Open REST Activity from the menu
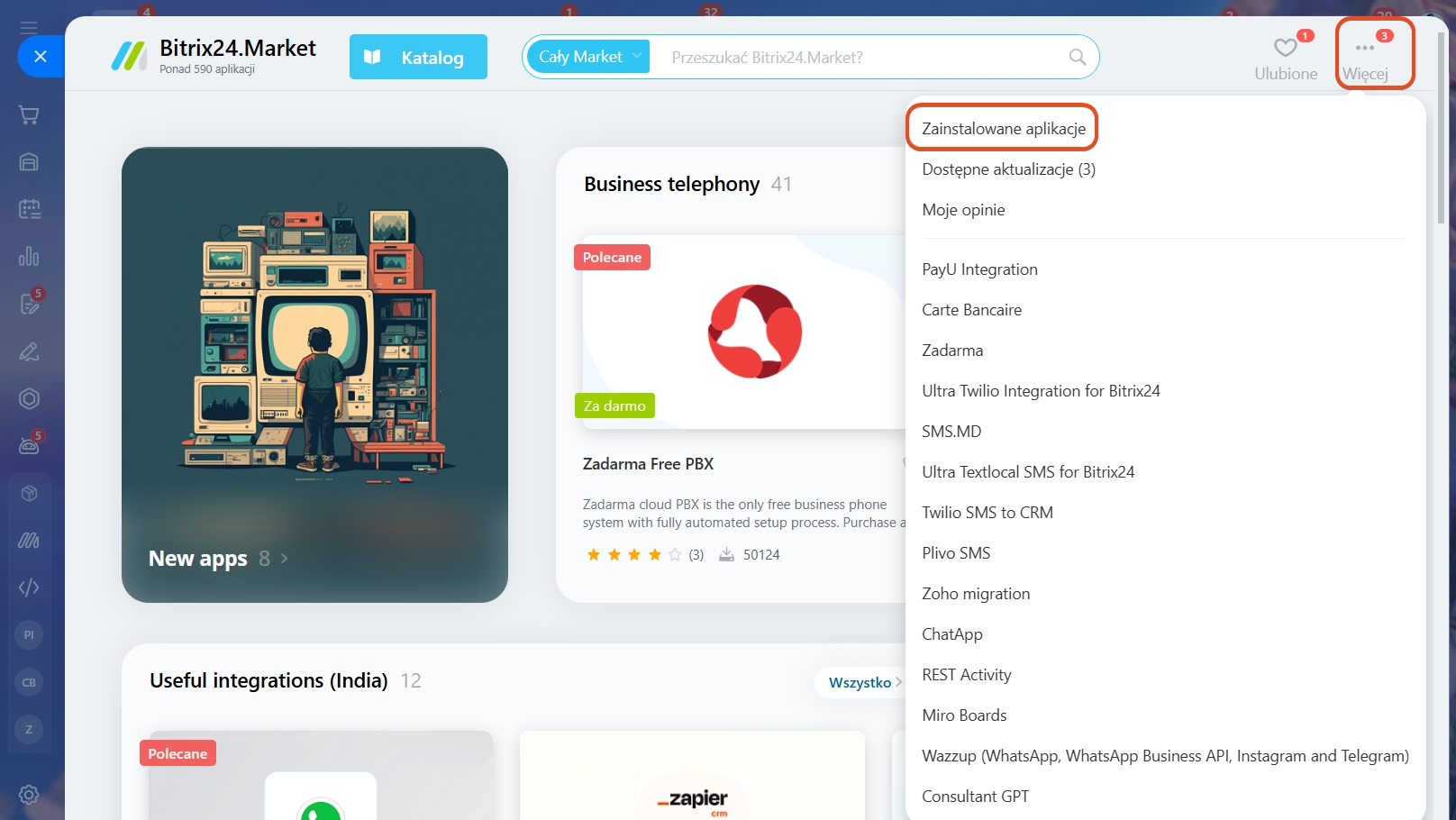 [967, 674]
